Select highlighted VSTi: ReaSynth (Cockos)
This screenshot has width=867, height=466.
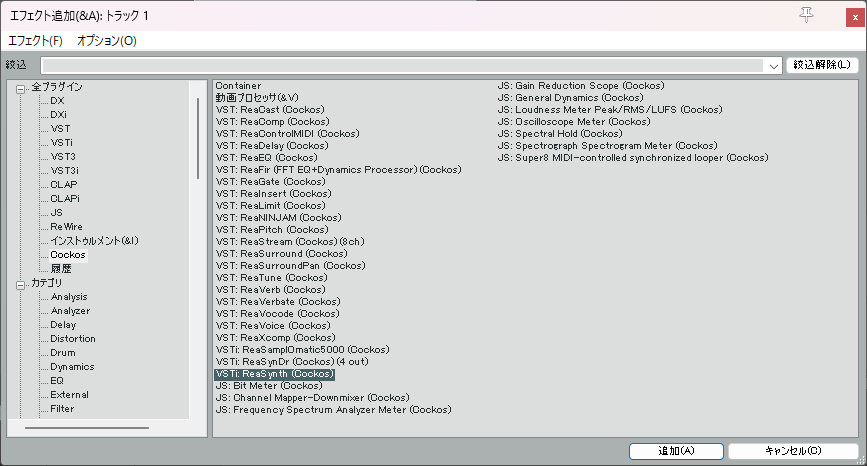pos(275,374)
